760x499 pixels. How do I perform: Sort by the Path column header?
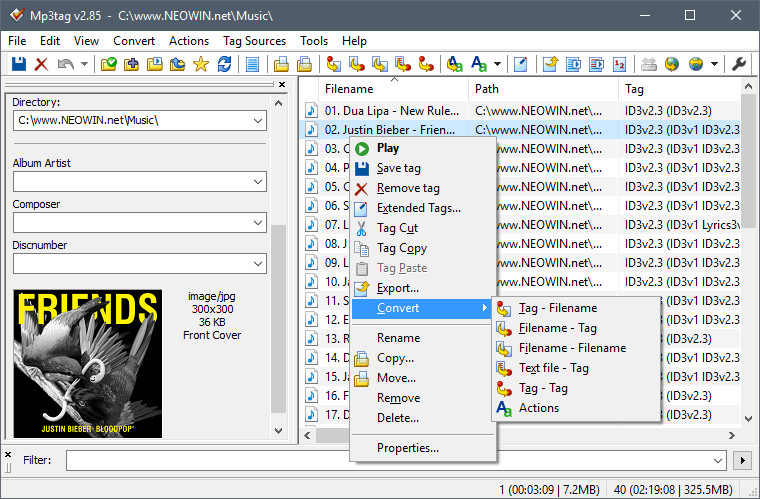click(543, 89)
